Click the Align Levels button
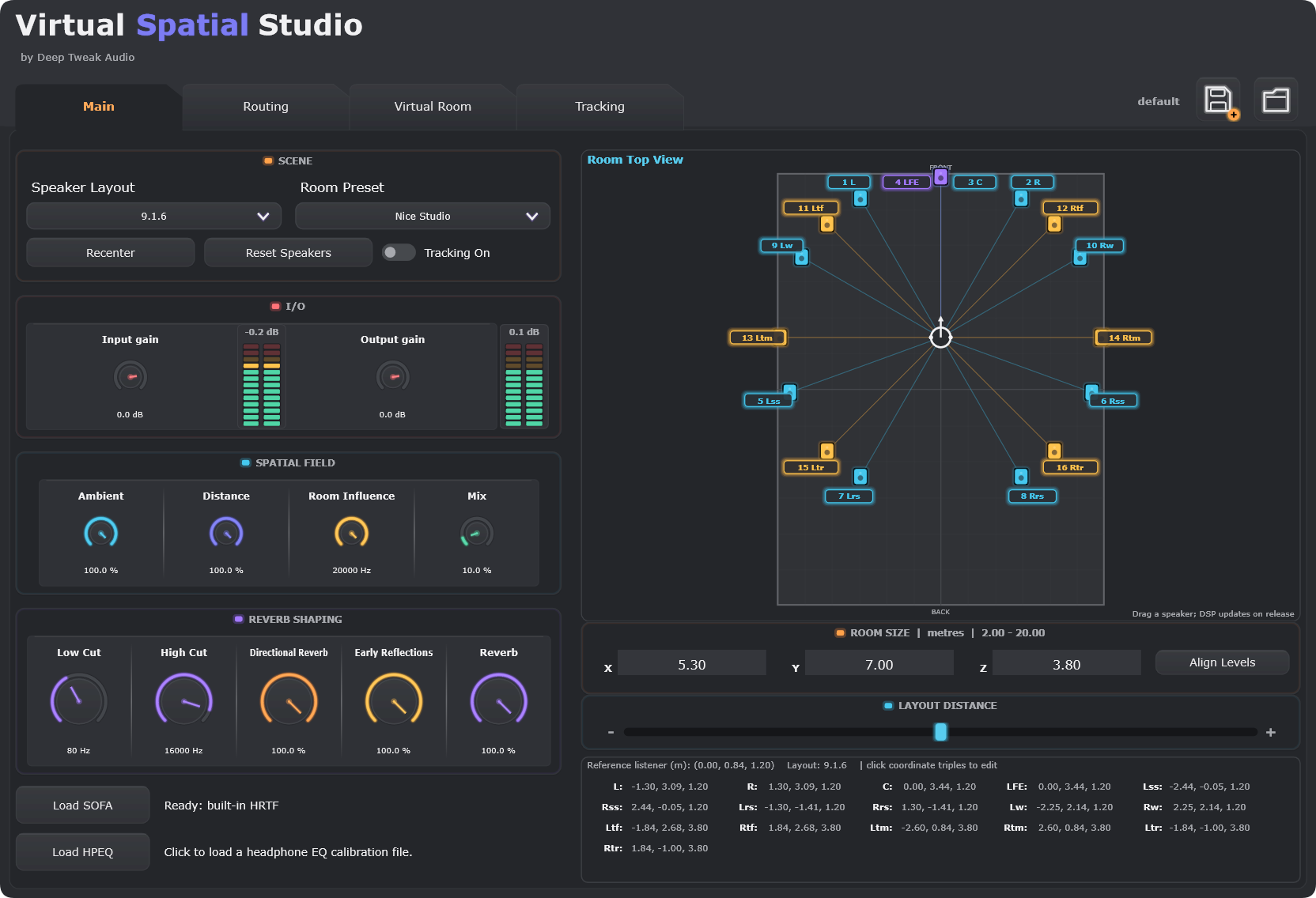1316x898 pixels. [1222, 662]
